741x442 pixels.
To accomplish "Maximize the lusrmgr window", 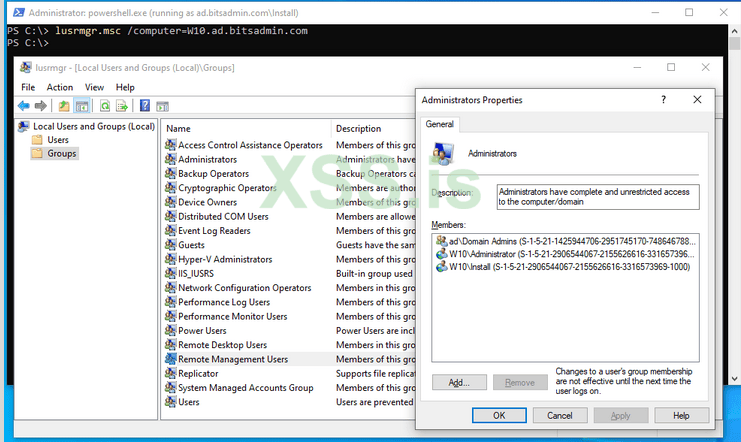I will [671, 68].
